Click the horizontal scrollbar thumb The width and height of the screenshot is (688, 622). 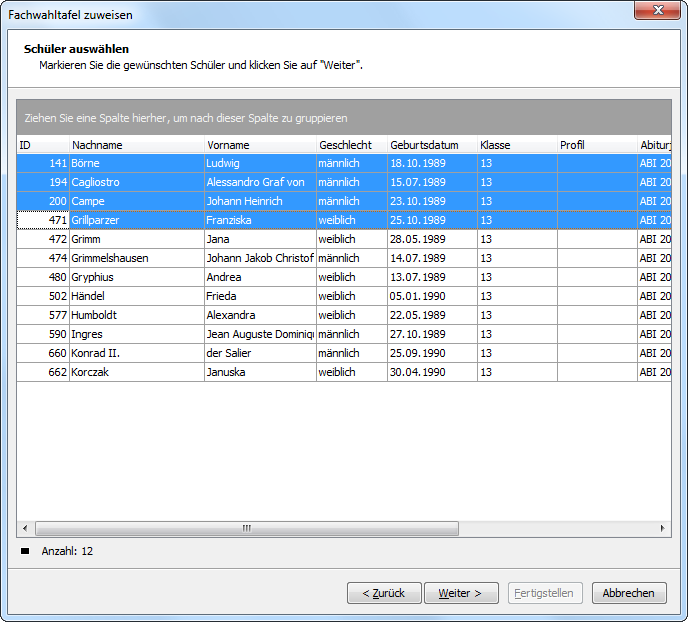(x=247, y=528)
